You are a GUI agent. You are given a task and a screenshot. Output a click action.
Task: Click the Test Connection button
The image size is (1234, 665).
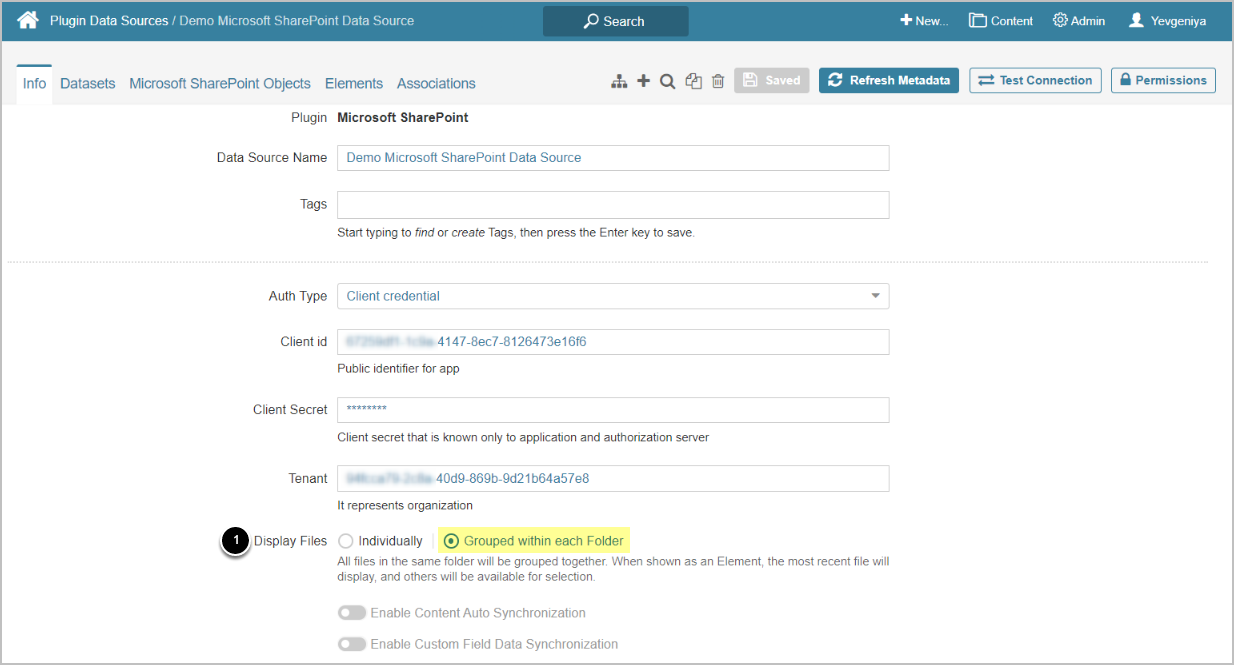(x=1035, y=80)
